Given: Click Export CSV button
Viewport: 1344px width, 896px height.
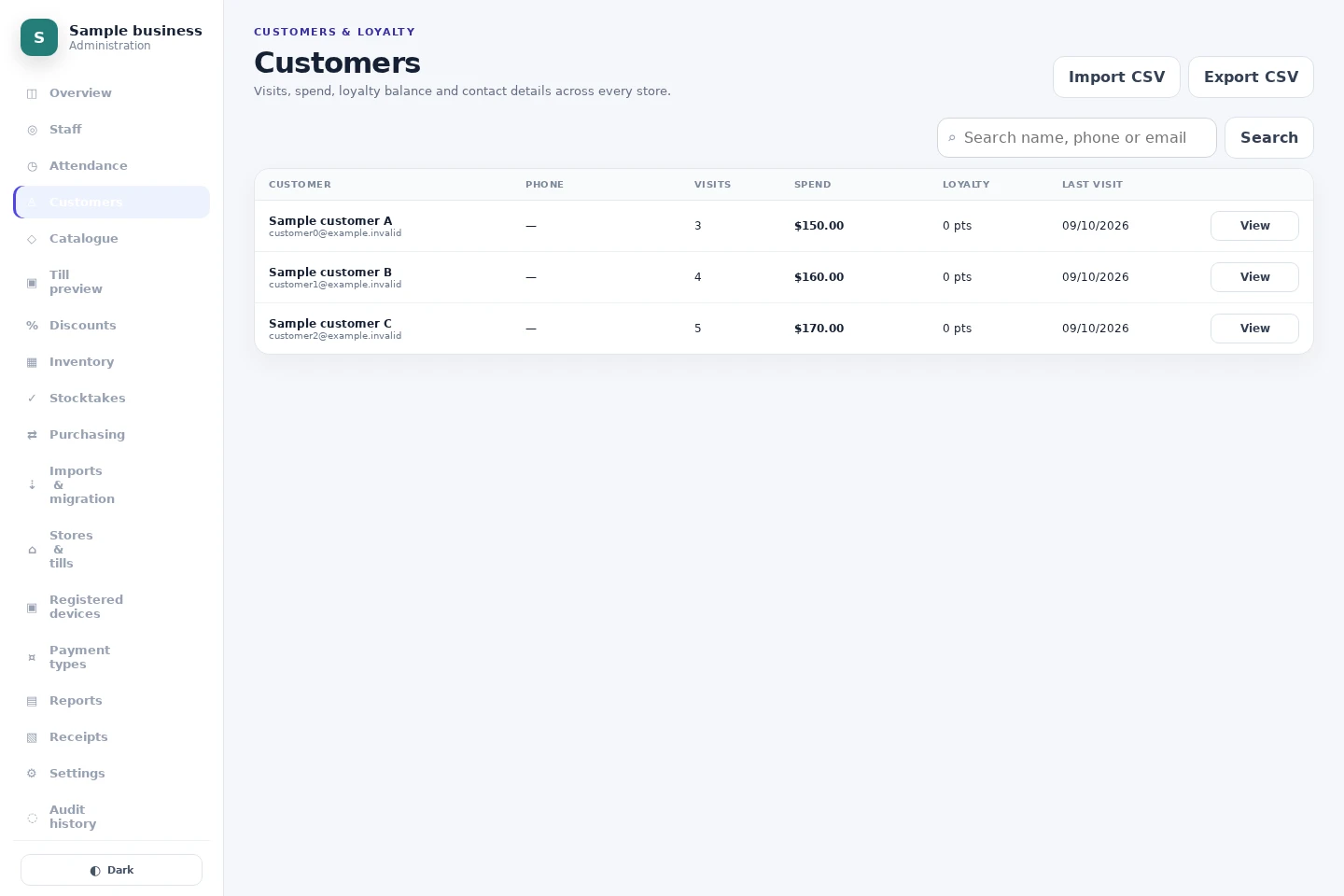Looking at the screenshot, I should (x=1251, y=77).
